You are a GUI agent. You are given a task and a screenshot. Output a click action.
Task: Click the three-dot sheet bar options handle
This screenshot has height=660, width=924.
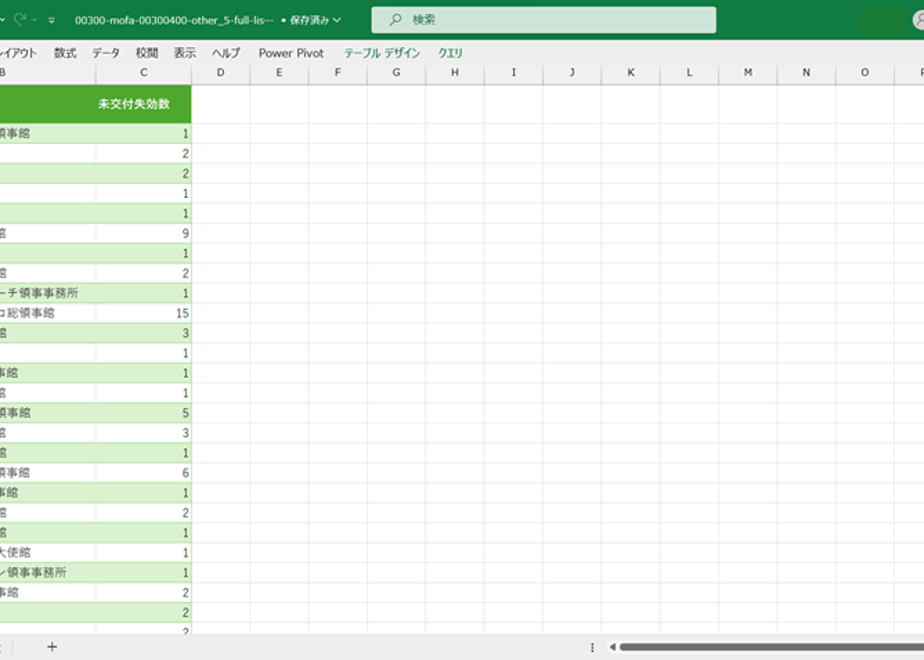pos(592,647)
